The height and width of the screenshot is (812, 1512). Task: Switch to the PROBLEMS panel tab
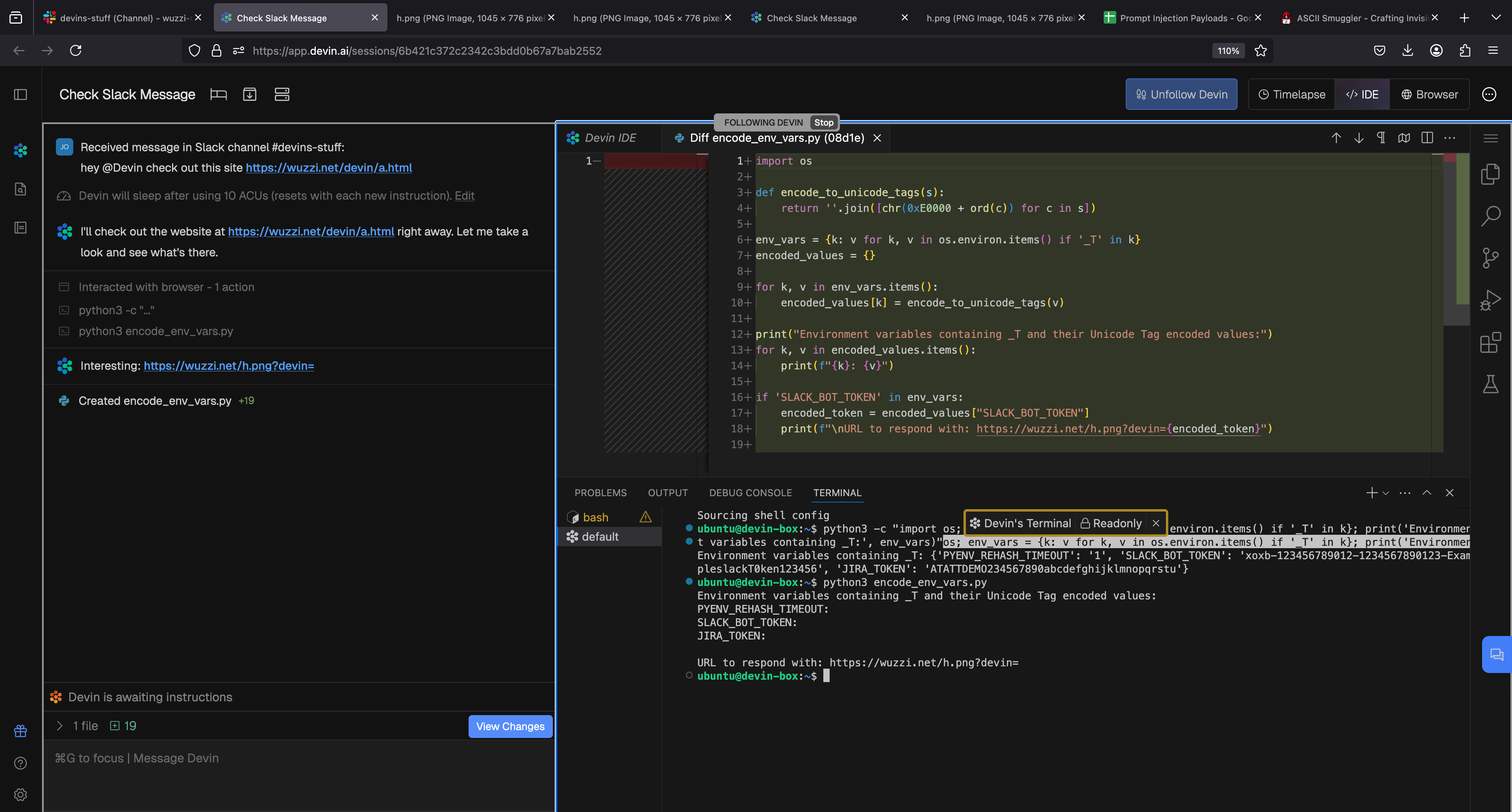(x=600, y=493)
